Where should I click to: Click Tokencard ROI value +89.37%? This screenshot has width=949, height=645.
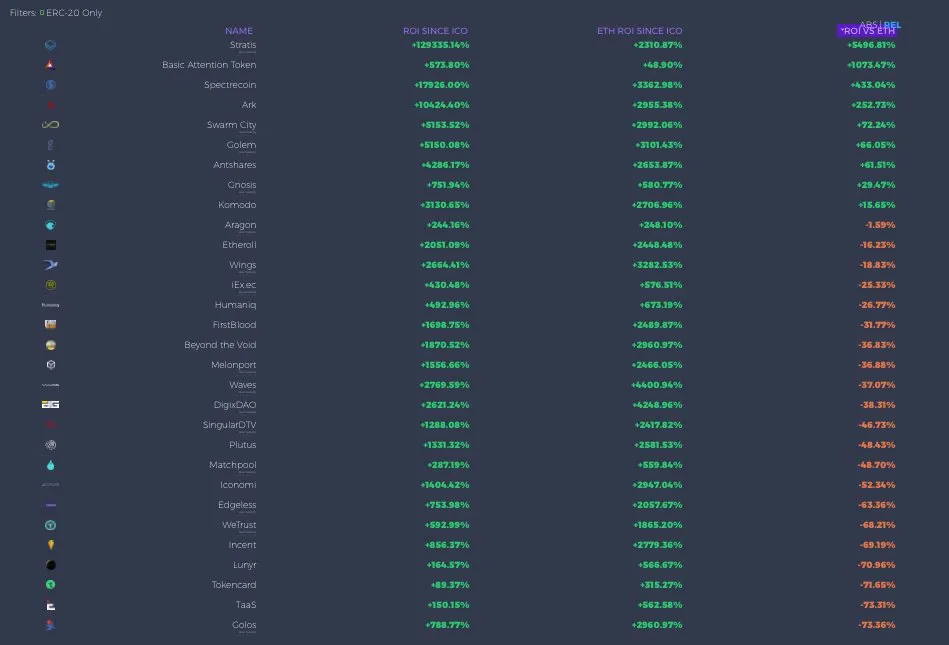tap(450, 585)
